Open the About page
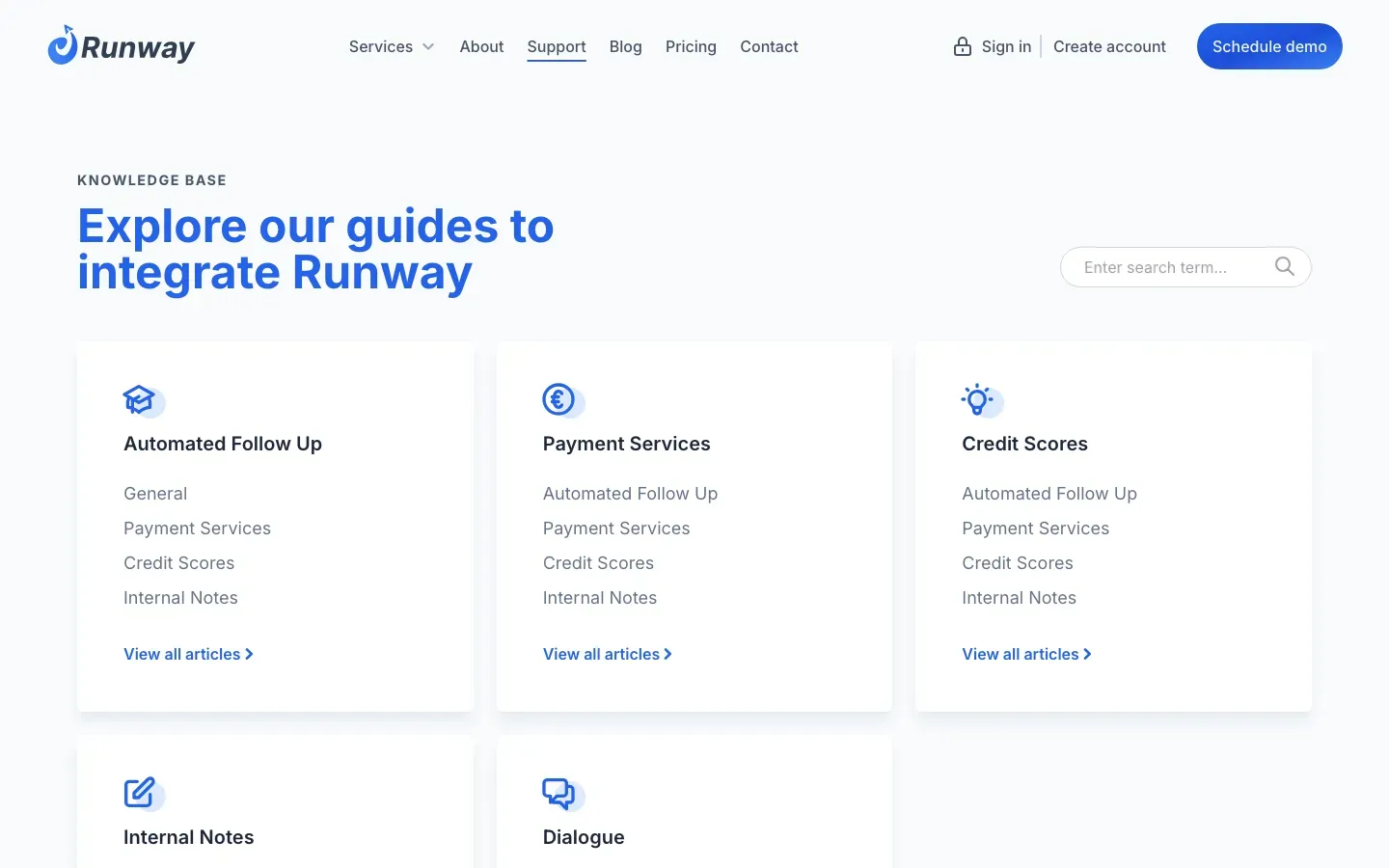Viewport: 1389px width, 868px height. (481, 46)
